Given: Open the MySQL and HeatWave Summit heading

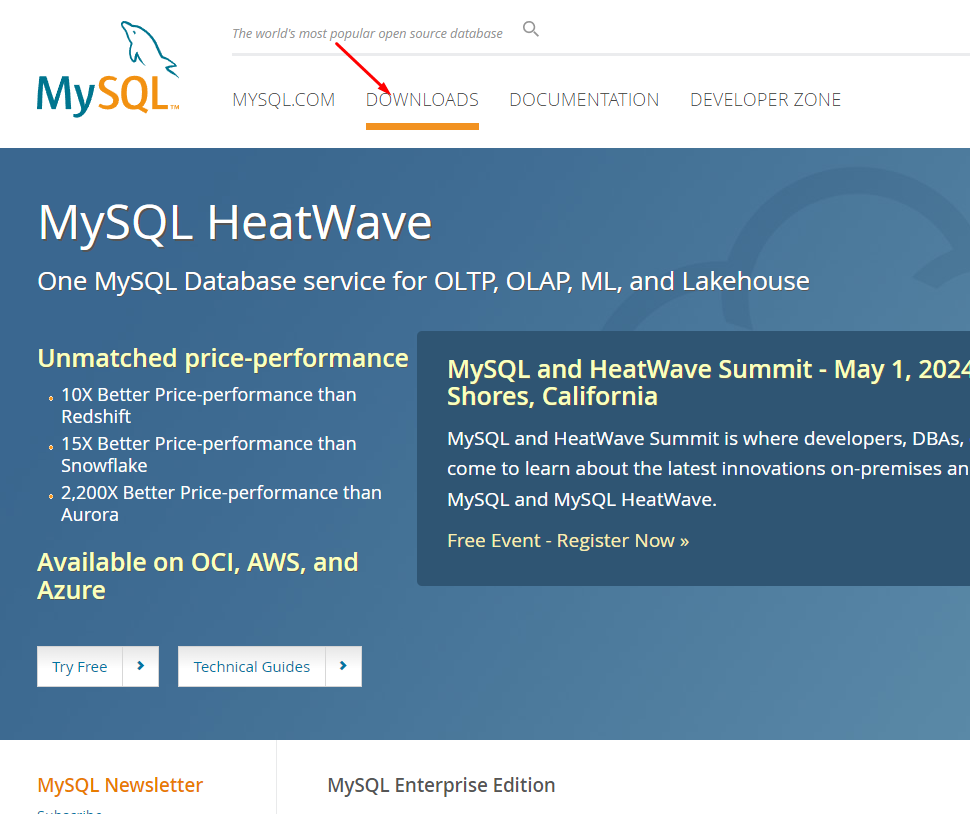Looking at the screenshot, I should 708,382.
